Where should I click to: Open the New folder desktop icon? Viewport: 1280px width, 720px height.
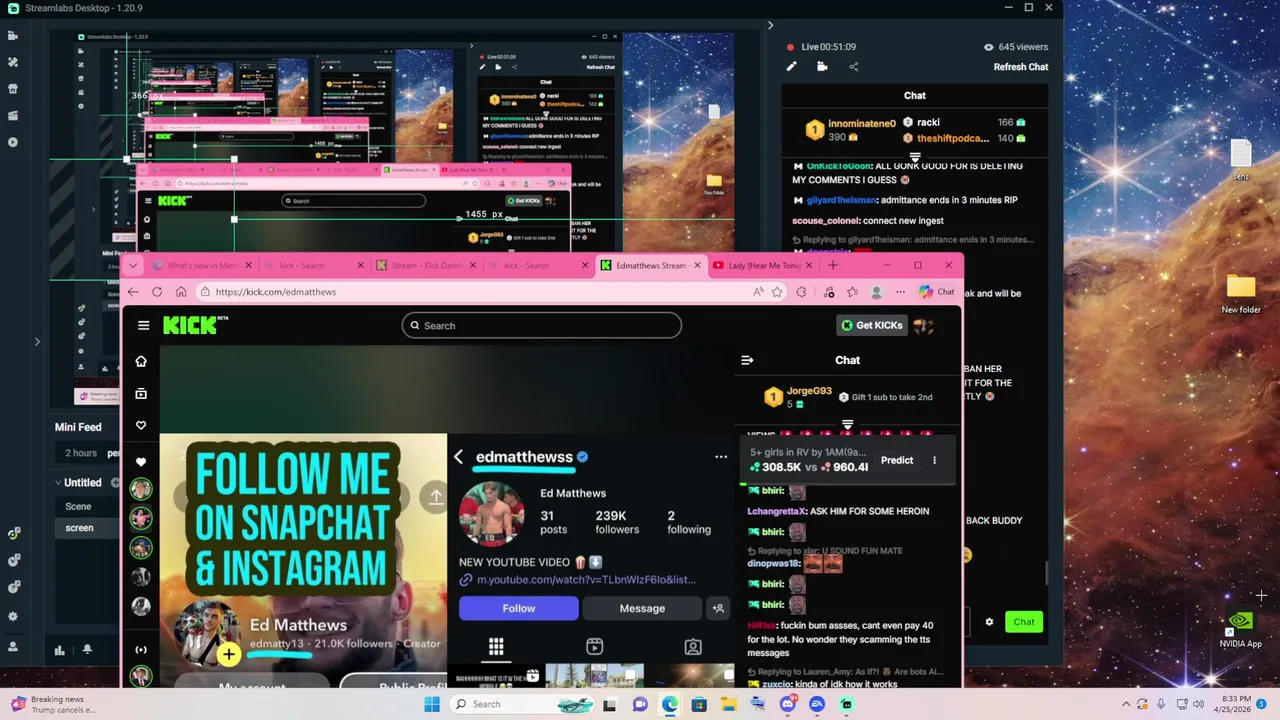pos(1241,294)
